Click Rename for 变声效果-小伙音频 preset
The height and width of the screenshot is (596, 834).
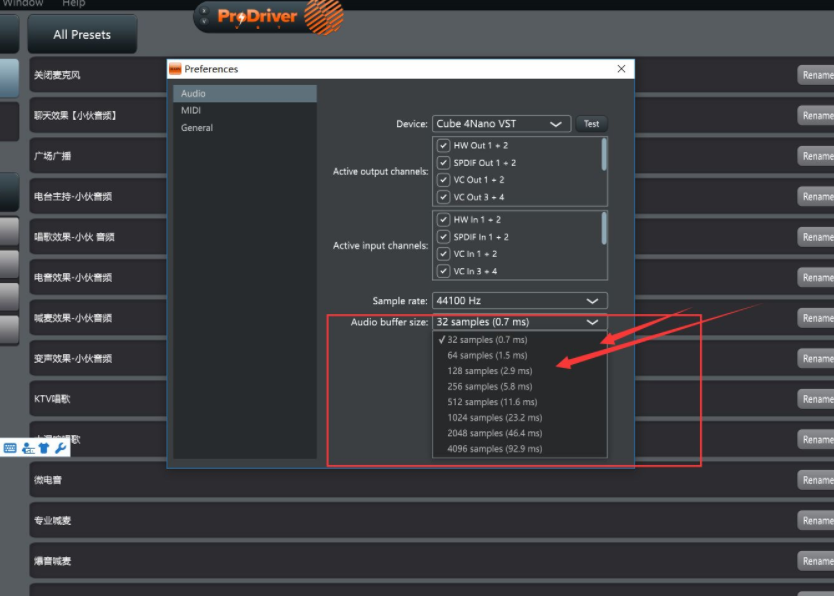tap(816, 359)
